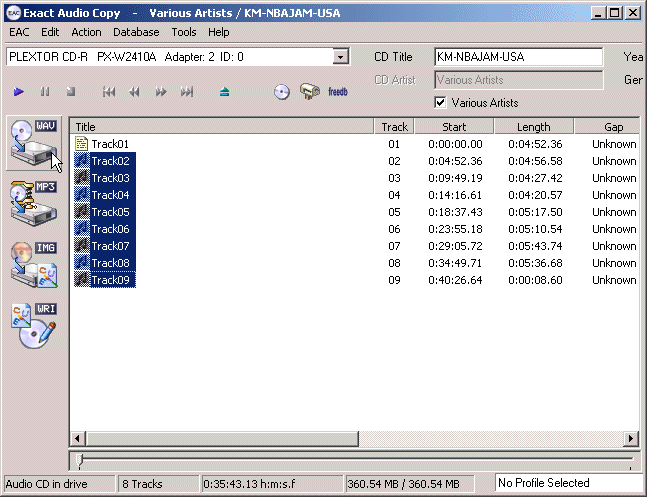Select the Track06 row title

(x=111, y=229)
